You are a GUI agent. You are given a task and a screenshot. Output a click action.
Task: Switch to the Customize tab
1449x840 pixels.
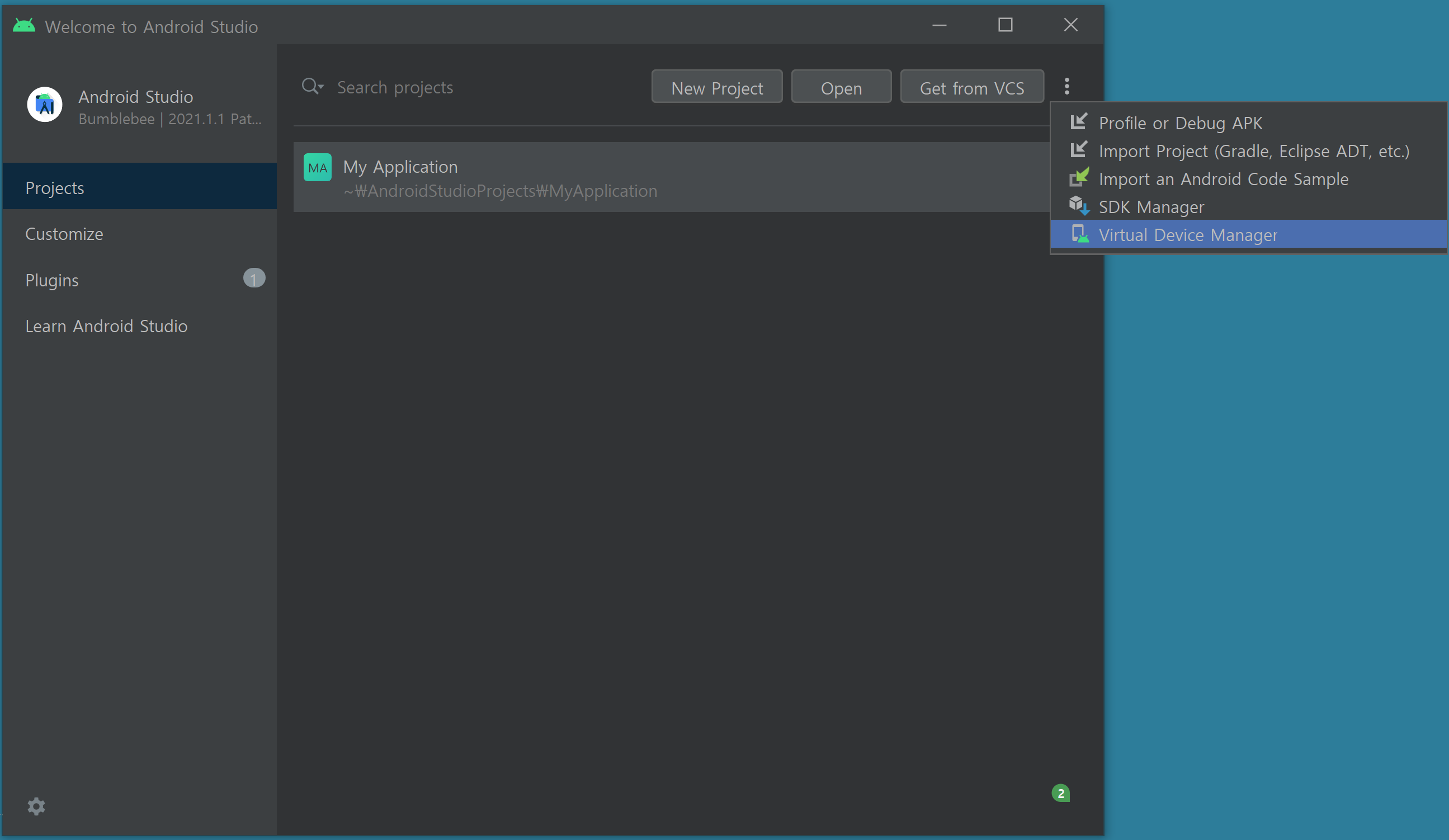64,234
